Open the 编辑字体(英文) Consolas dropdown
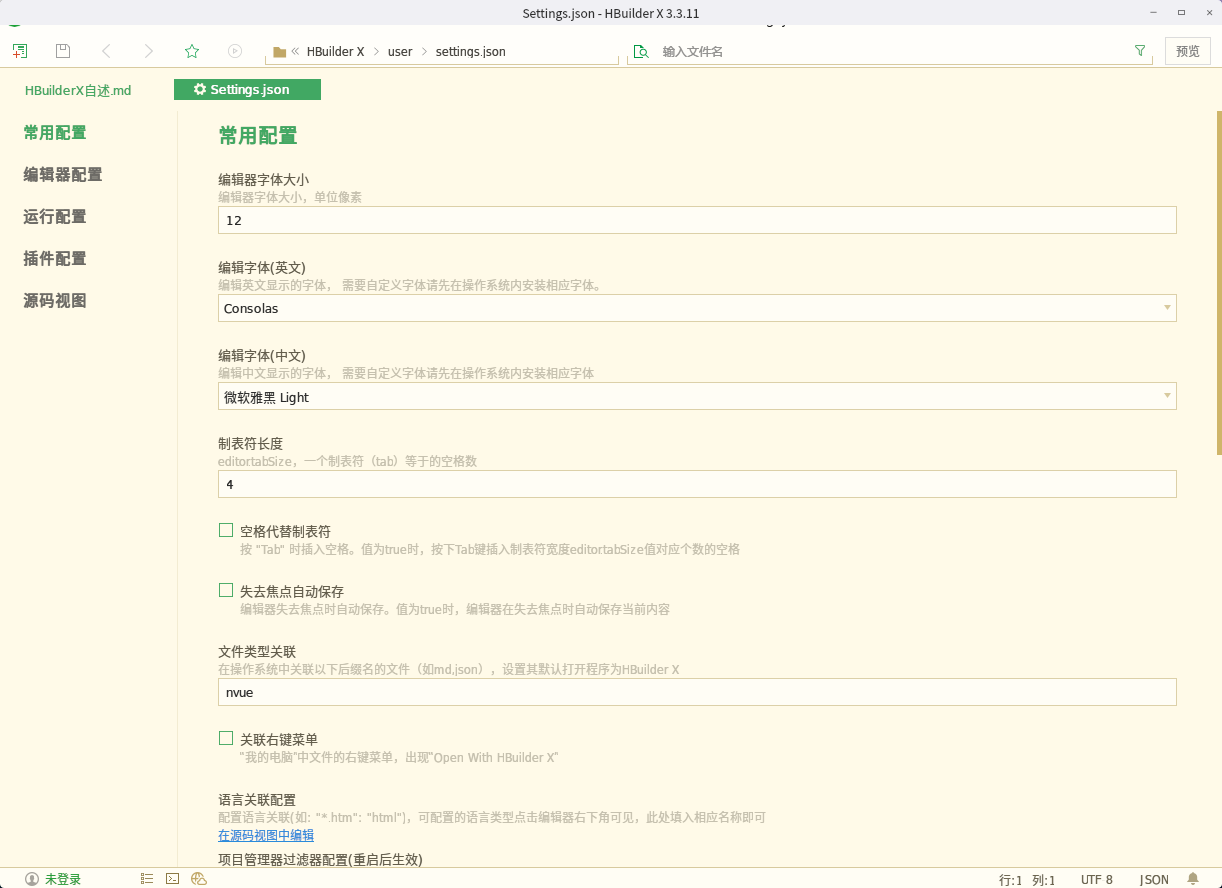Screen dimensions: 1222x888 coord(696,308)
